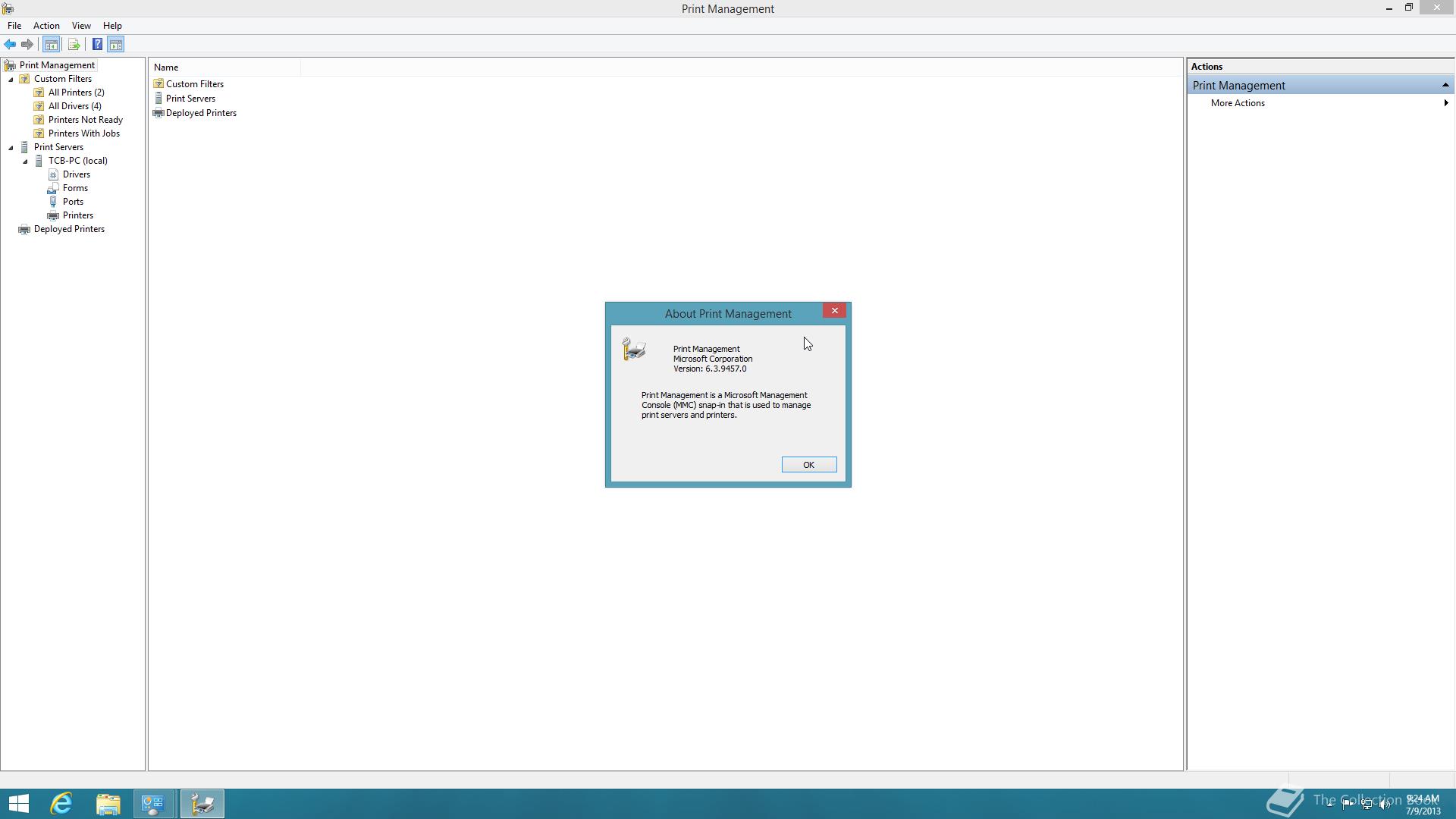The height and width of the screenshot is (819, 1456).
Task: Click the volume speaker tray icon
Action: [x=1385, y=805]
